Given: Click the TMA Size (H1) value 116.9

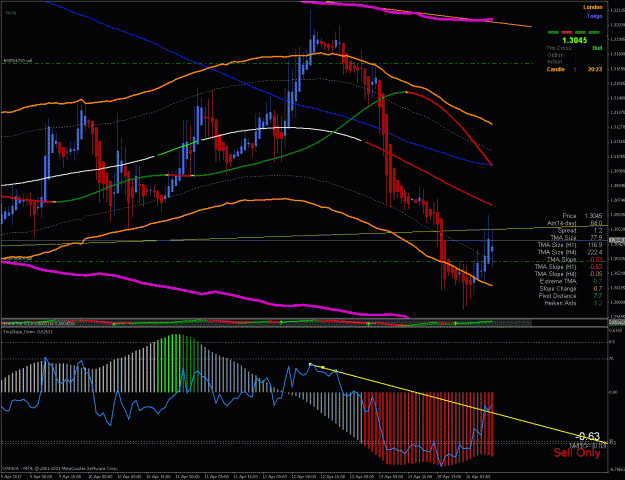Looking at the screenshot, I should coord(594,245).
